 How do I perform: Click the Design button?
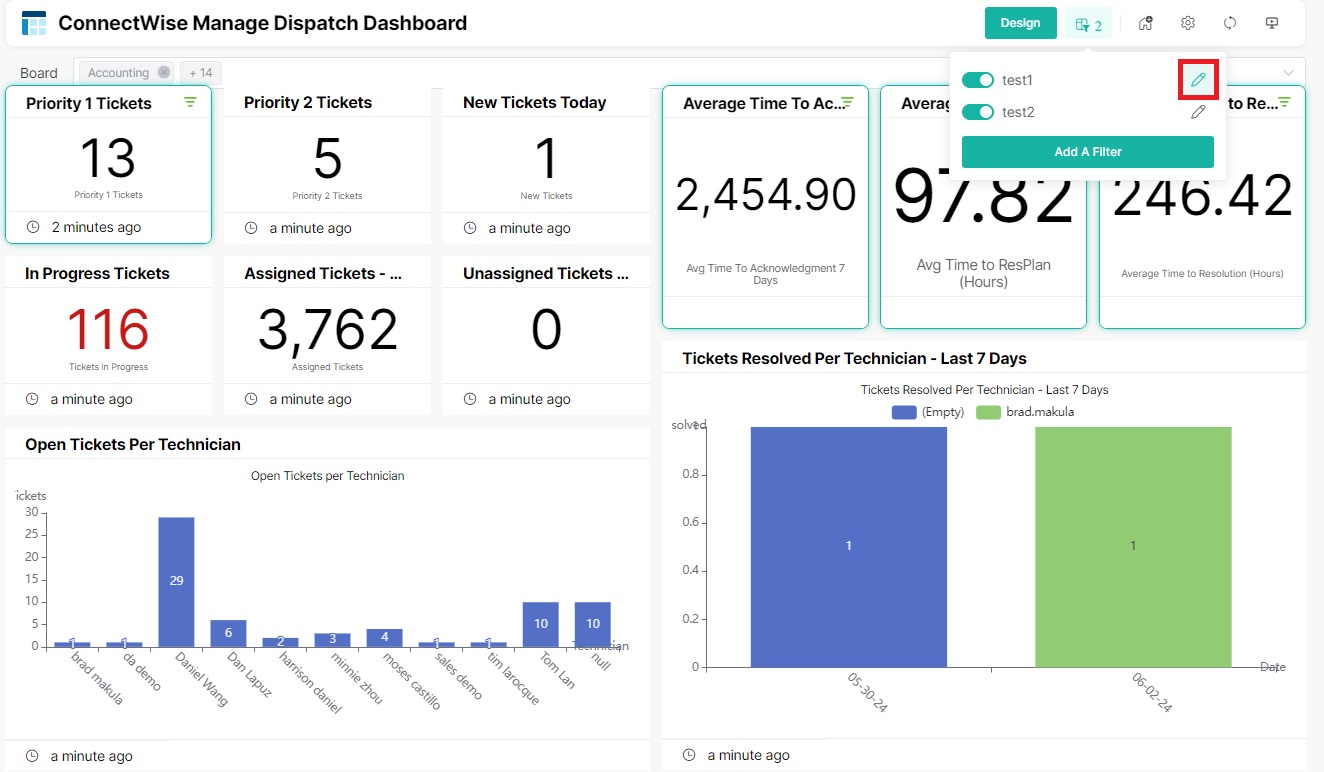pyautogui.click(x=1020, y=22)
